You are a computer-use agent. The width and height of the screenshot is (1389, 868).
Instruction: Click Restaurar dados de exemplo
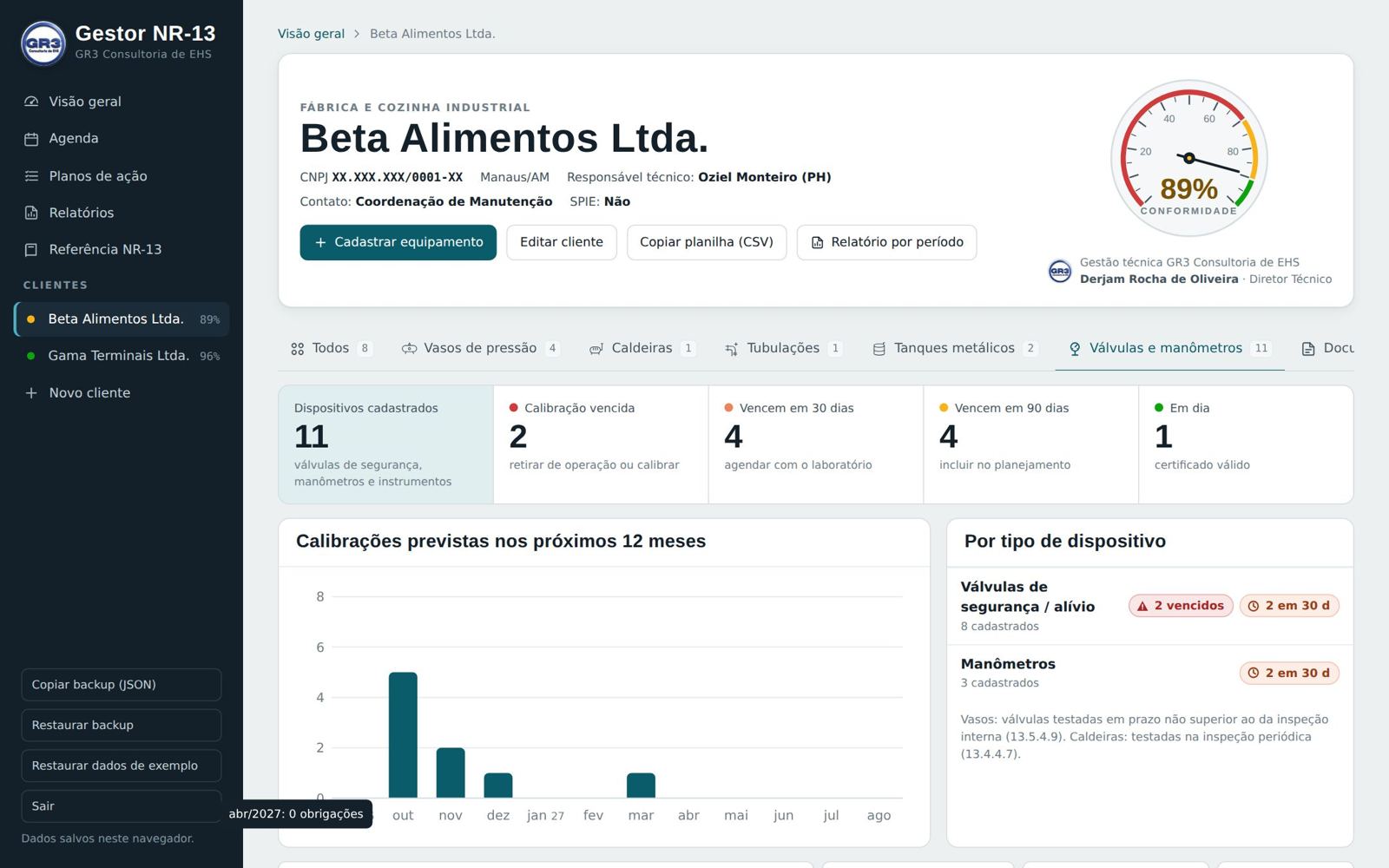[122, 766]
